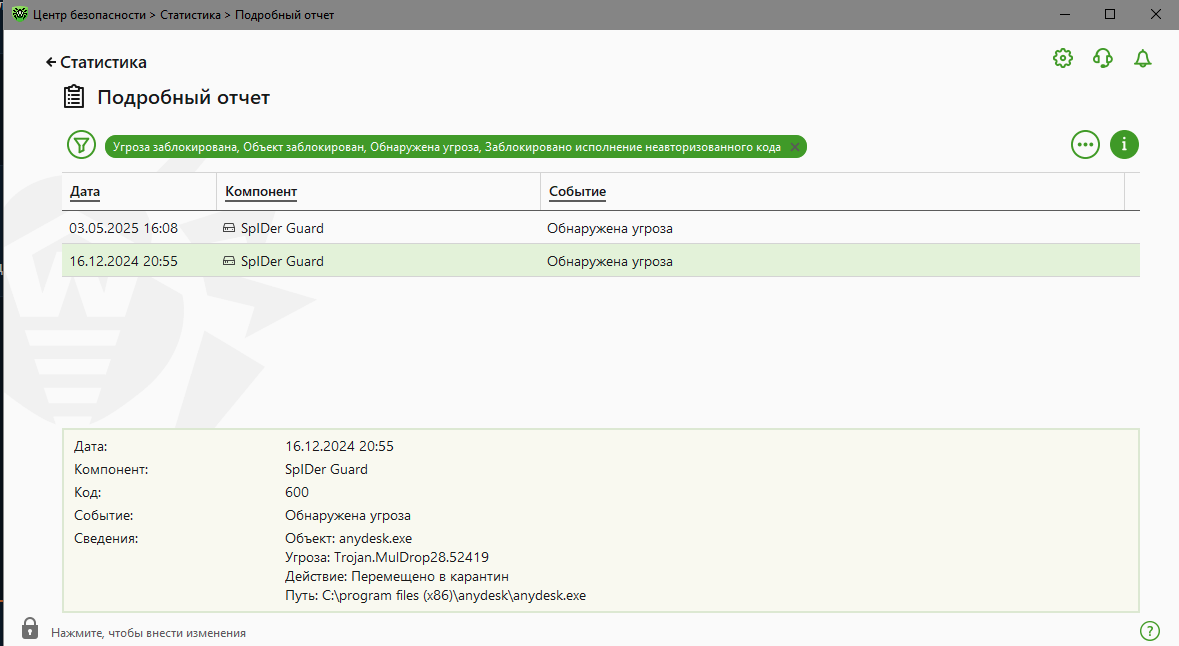This screenshot has width=1179, height=646.
Task: Remove the active filter tag
Action: [794, 147]
